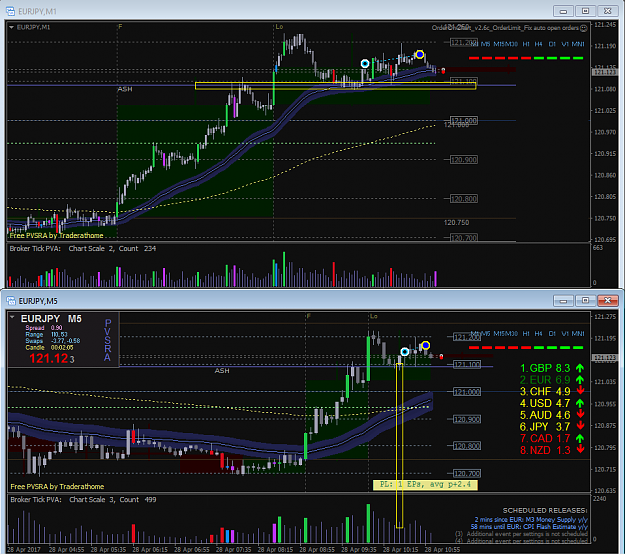Click the green up arrow beside GBP 8.3

(x=580, y=368)
